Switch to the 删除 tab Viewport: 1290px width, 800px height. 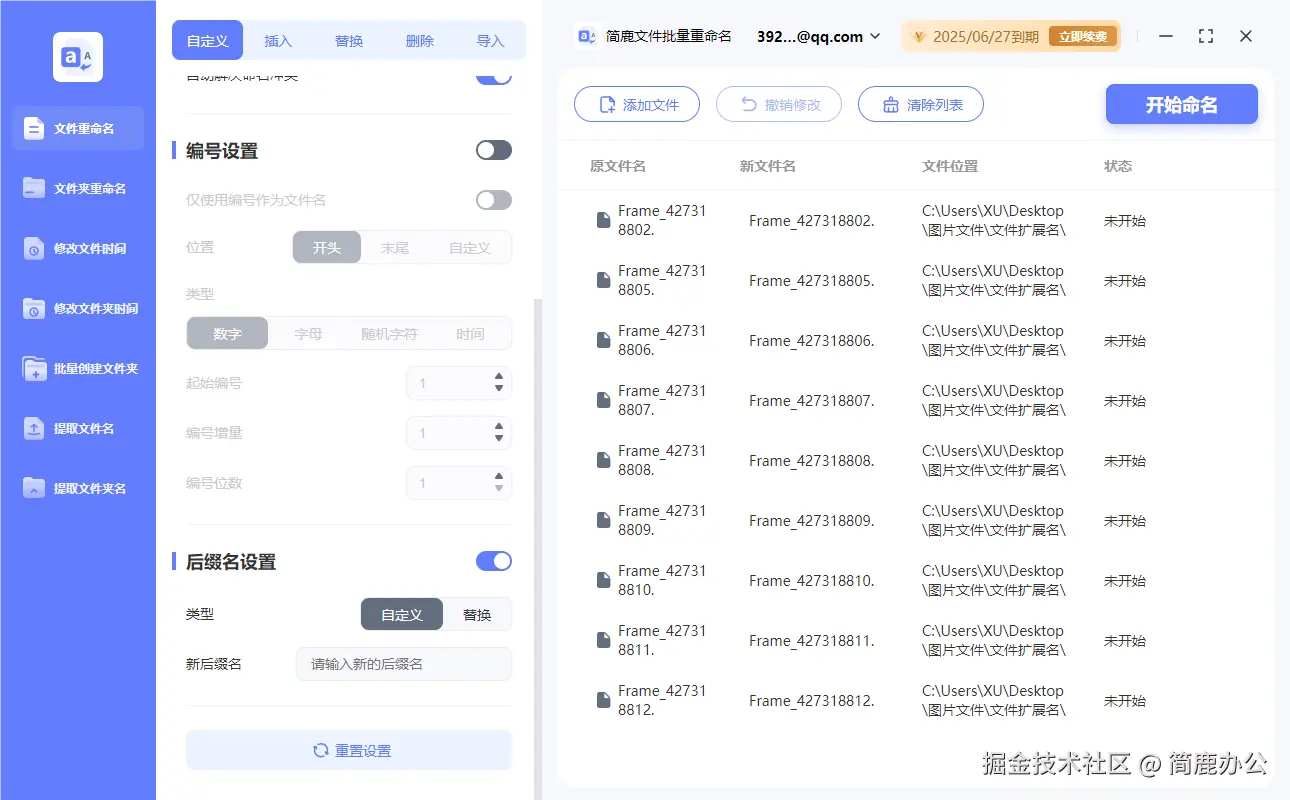tap(420, 41)
